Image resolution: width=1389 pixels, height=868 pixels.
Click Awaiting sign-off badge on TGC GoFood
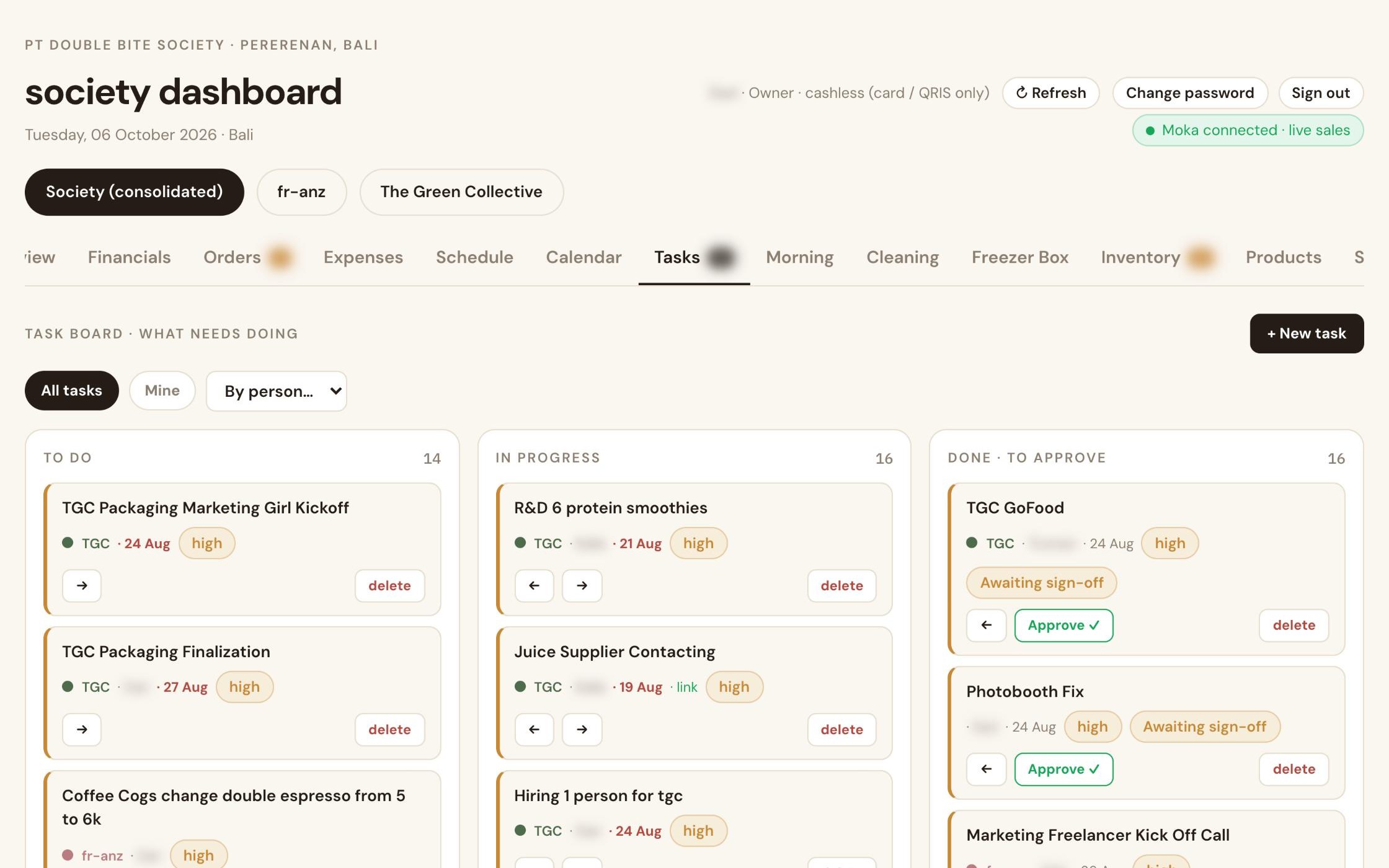pyautogui.click(x=1042, y=583)
